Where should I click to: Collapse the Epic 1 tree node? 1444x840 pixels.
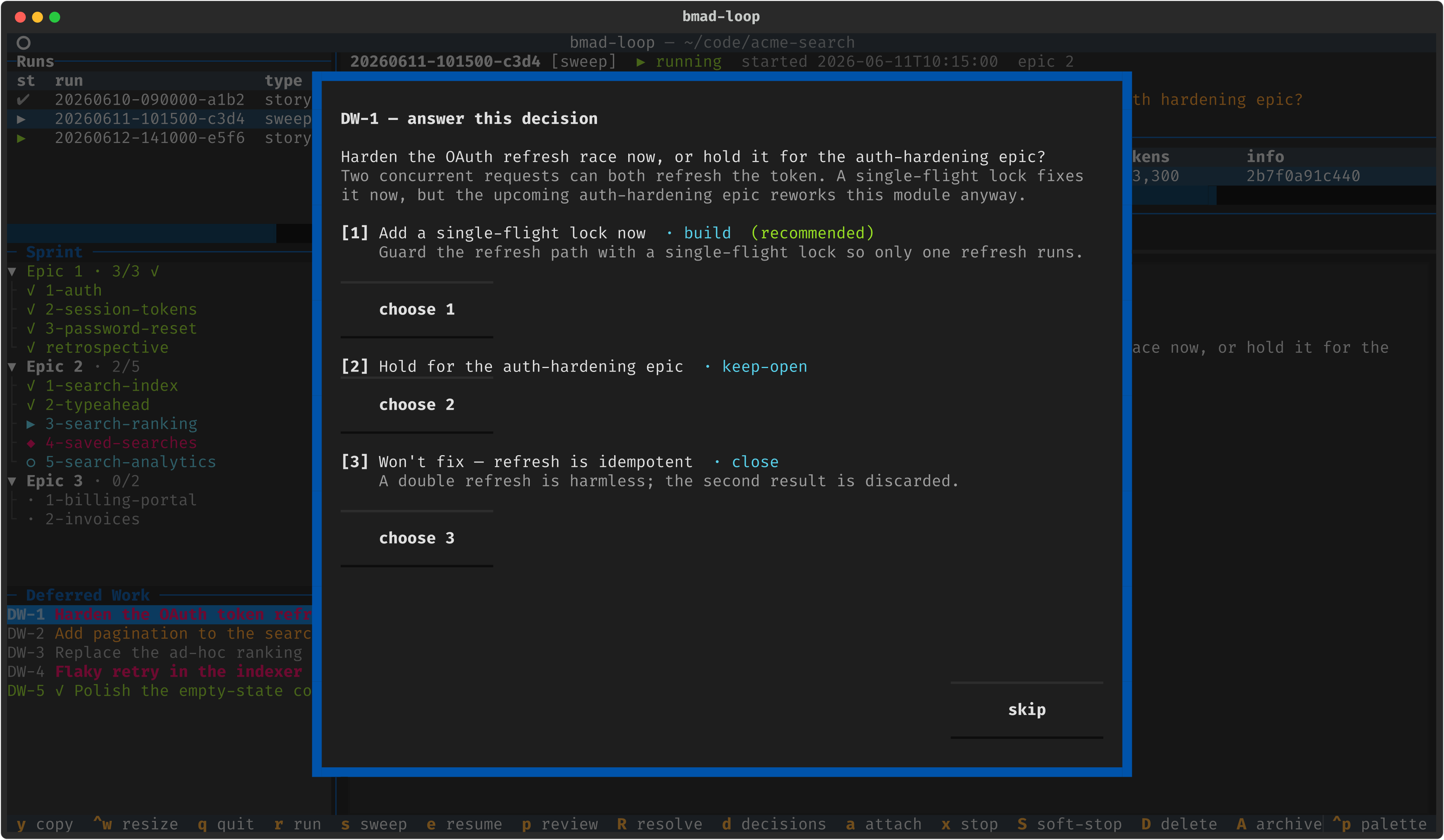(x=12, y=272)
